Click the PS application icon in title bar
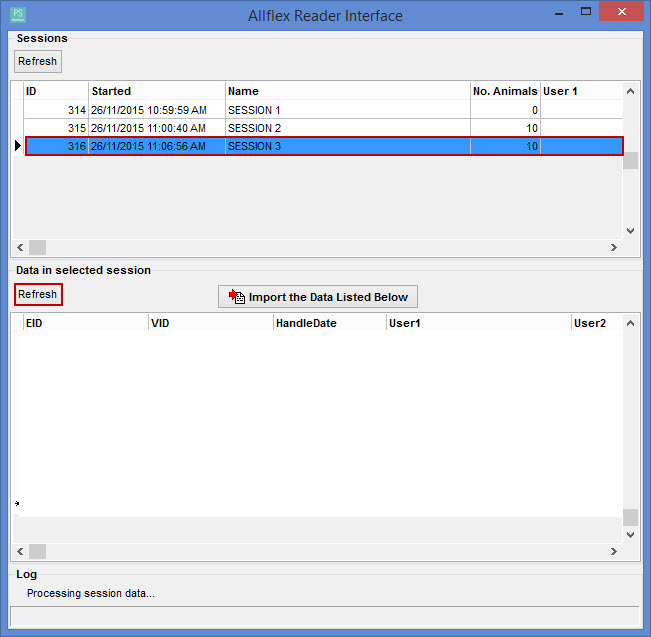The height and width of the screenshot is (637, 651). (18, 15)
